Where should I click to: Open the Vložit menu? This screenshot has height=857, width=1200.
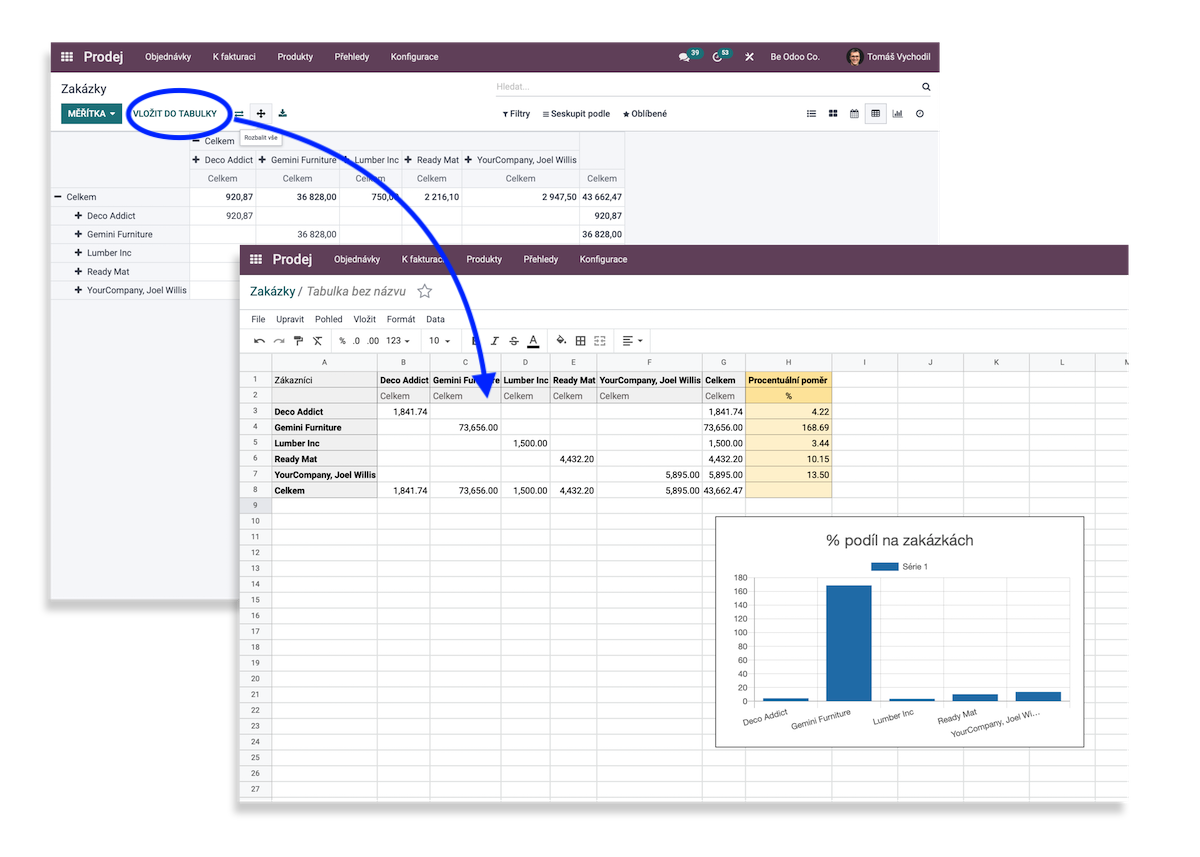[365, 319]
